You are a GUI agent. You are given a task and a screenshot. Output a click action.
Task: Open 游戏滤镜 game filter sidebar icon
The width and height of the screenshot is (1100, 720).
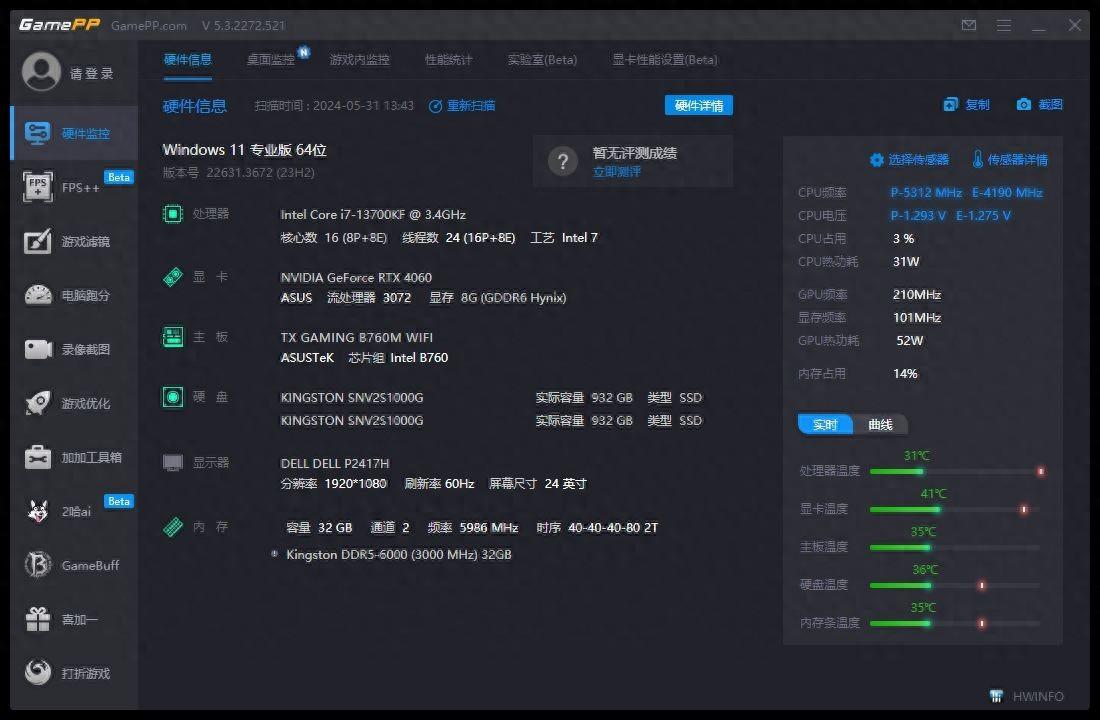point(38,241)
